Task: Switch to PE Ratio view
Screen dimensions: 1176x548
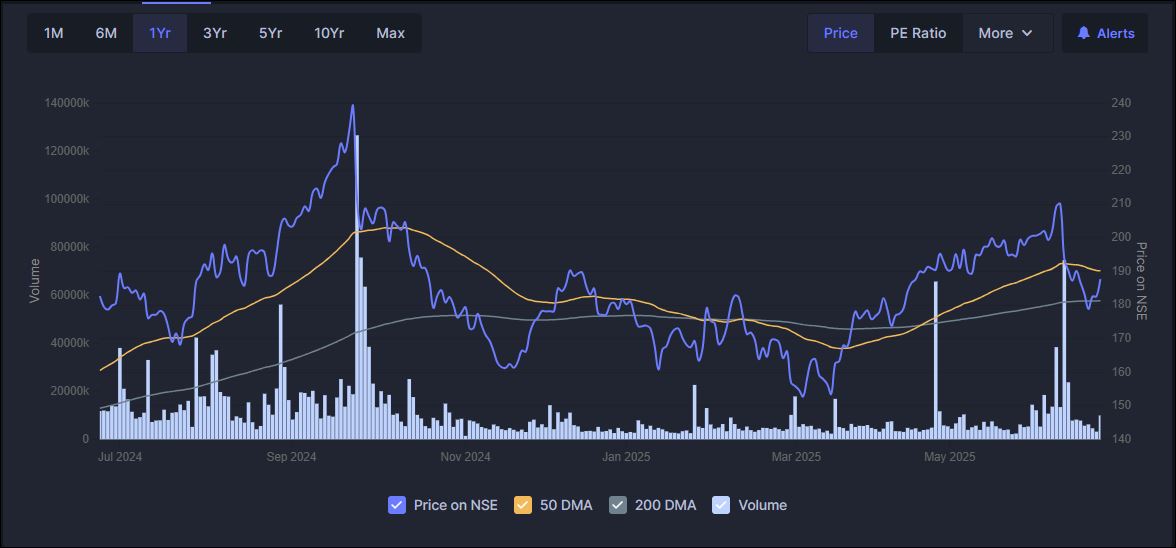Action: (918, 33)
